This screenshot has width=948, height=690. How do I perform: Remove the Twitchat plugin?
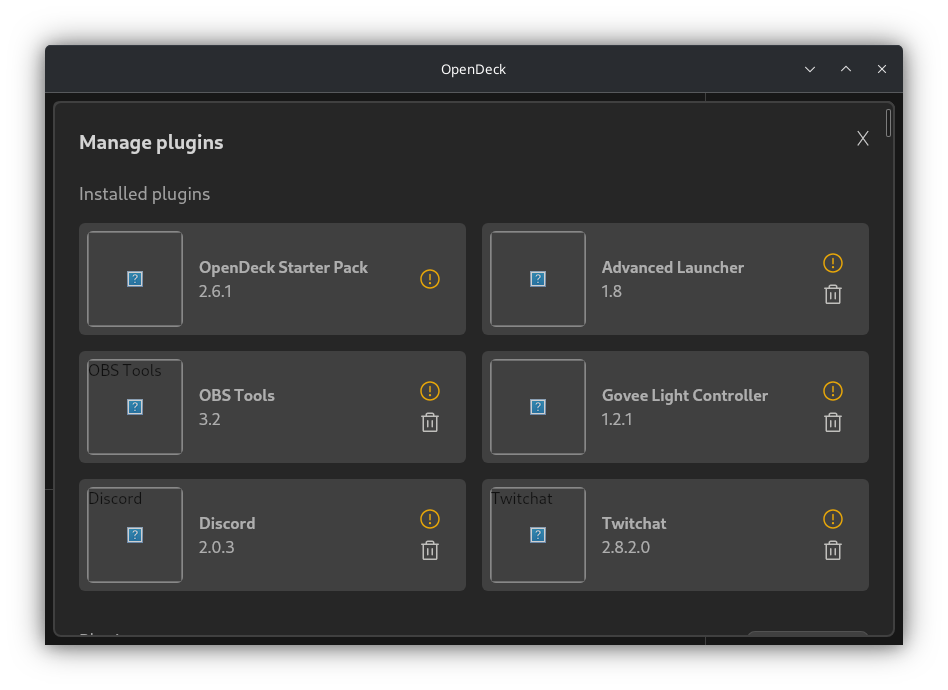tap(833, 550)
